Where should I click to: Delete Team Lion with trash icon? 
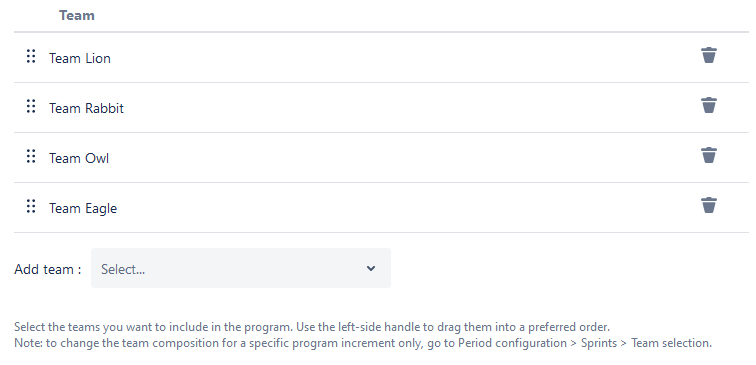[708, 55]
